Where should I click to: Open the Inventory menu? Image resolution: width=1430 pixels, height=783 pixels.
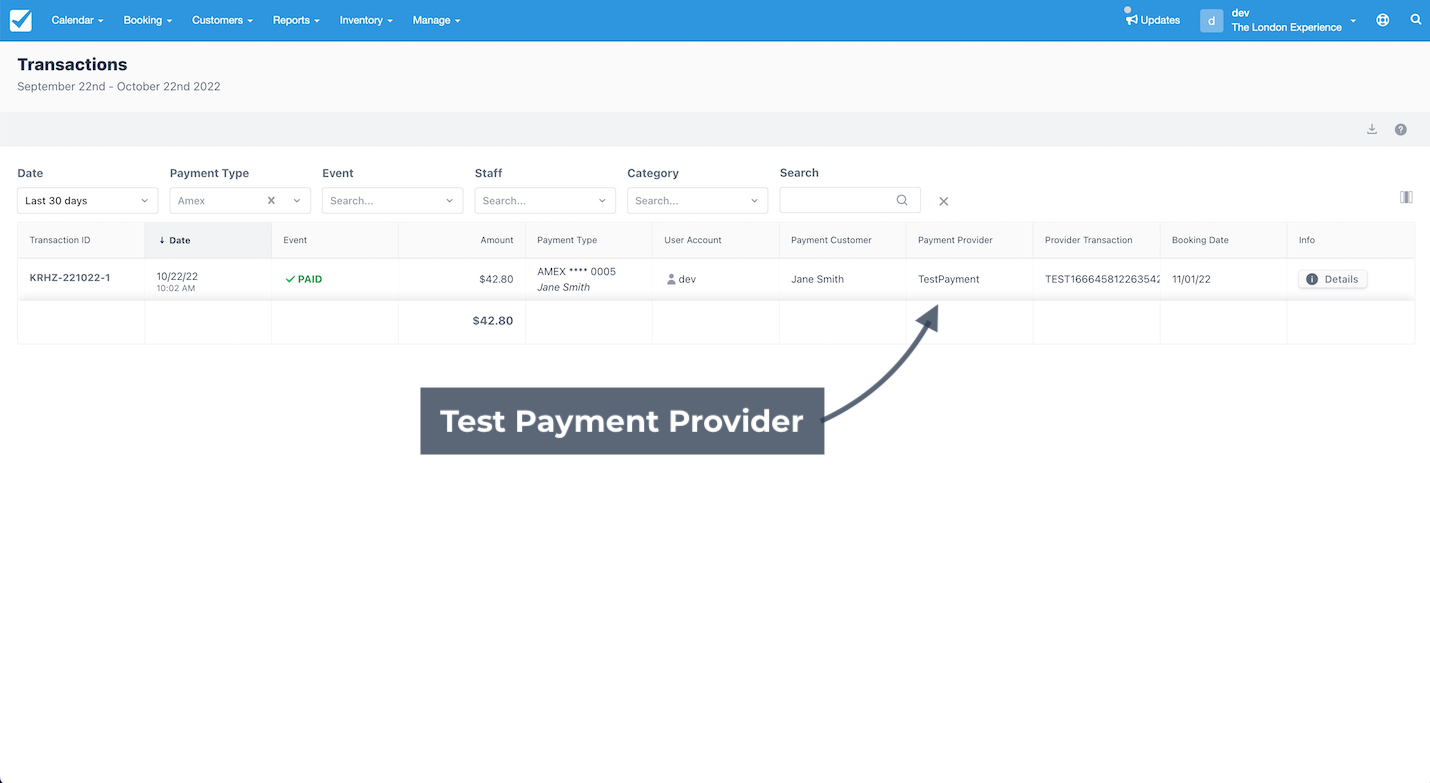coord(366,20)
